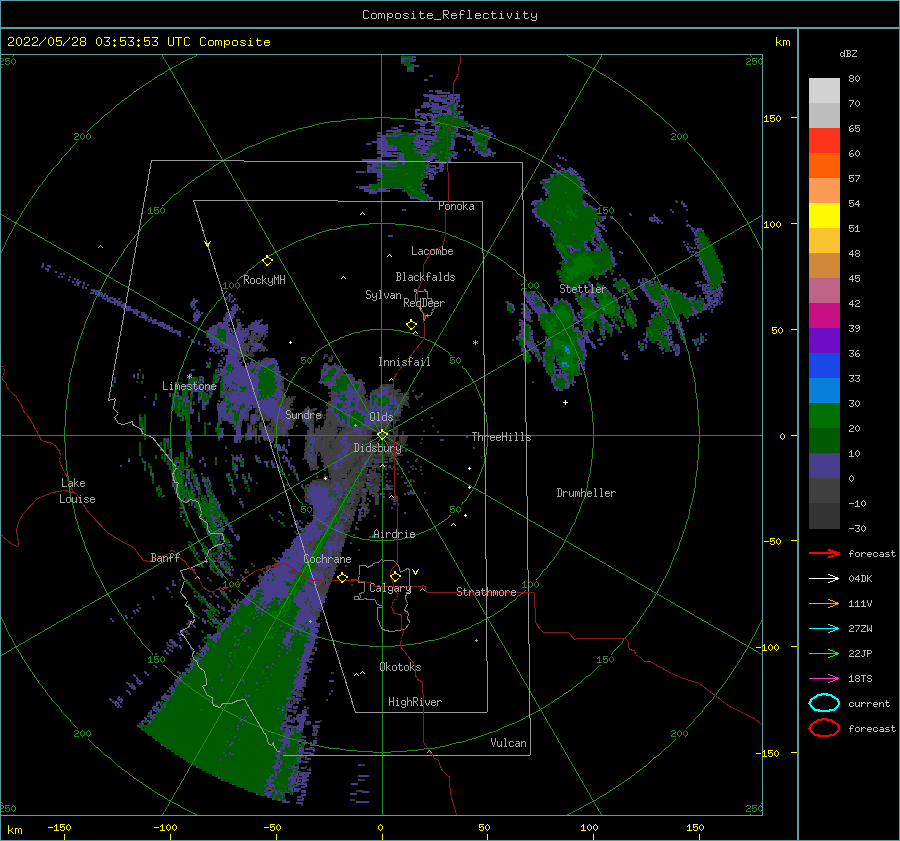Click the Airdrie label
This screenshot has width=900, height=841.
pyautogui.click(x=394, y=534)
